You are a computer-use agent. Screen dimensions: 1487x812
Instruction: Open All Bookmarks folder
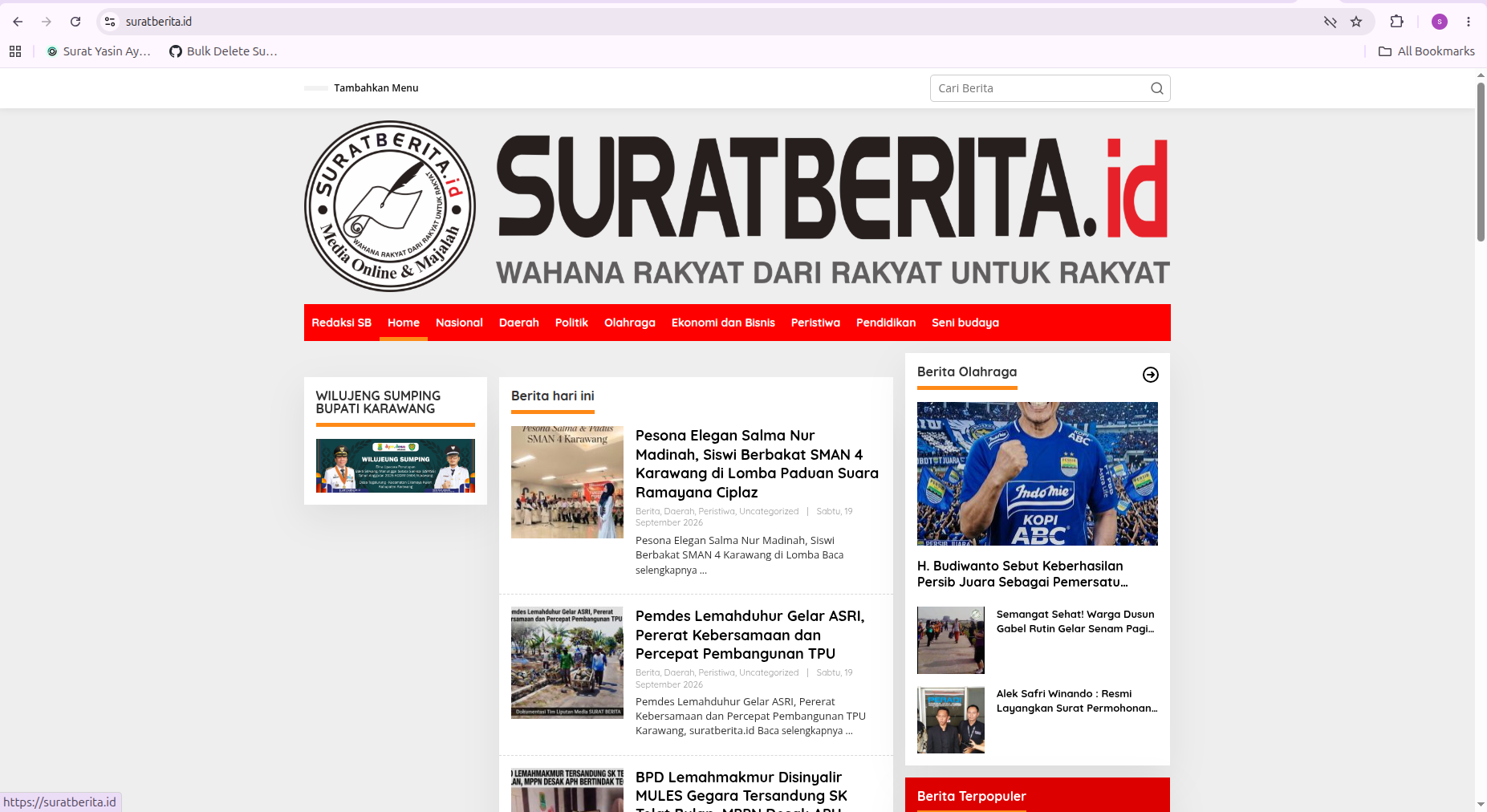coord(1426,51)
